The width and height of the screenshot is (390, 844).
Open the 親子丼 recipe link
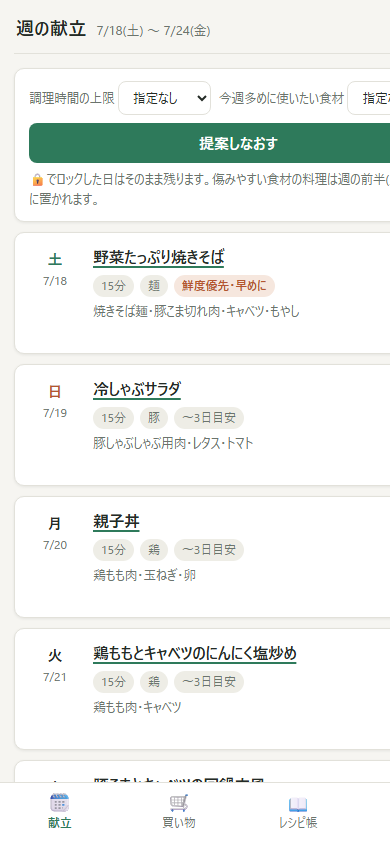tap(116, 521)
